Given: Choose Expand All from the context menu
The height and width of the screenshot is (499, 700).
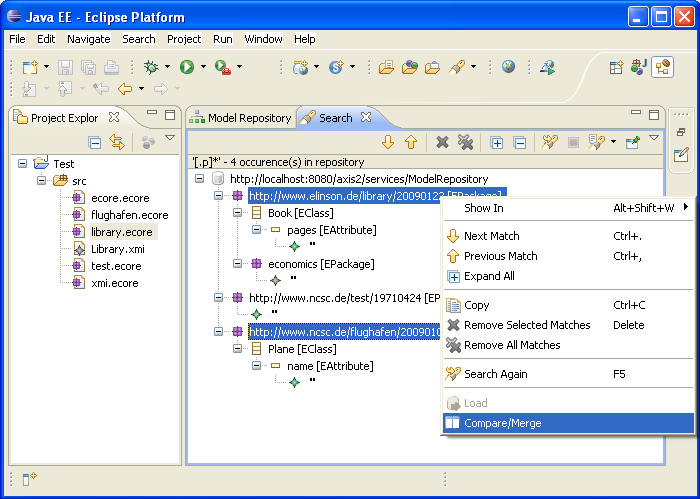Looking at the screenshot, I should point(568,276).
